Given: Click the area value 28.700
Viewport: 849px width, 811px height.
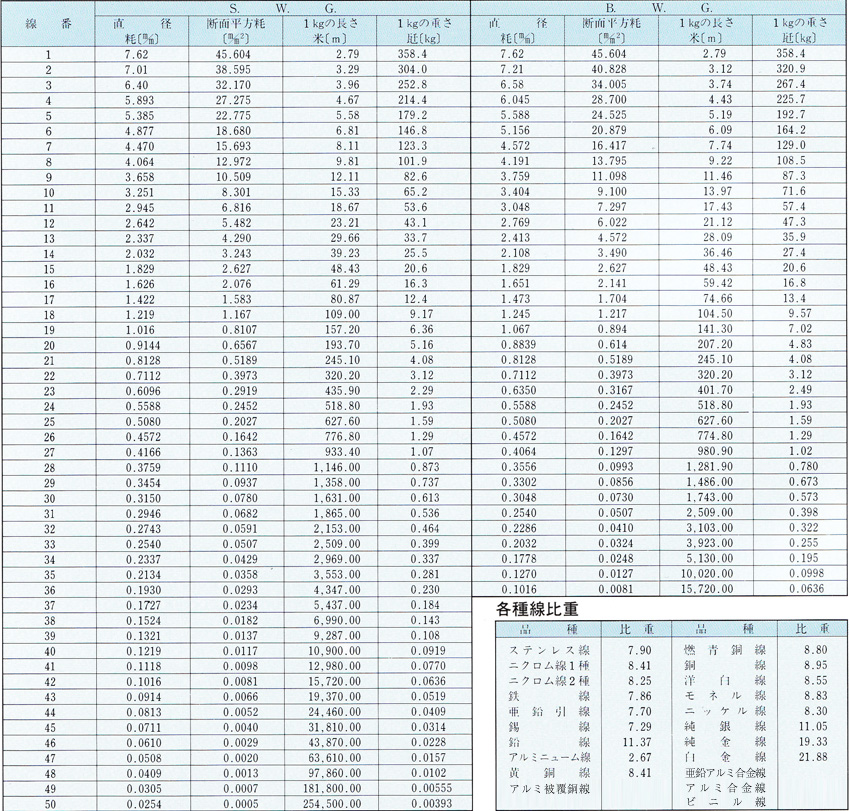Looking at the screenshot, I should tap(609, 100).
